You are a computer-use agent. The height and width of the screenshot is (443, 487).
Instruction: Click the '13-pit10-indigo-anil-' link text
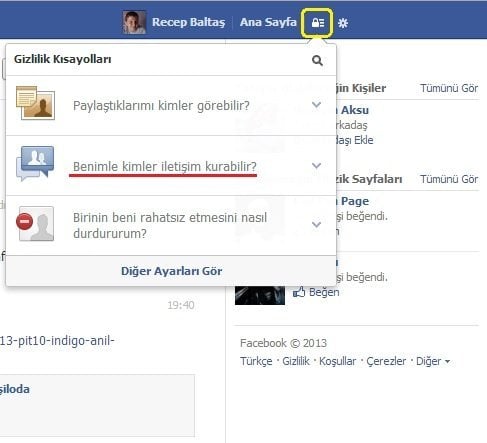click(57, 341)
